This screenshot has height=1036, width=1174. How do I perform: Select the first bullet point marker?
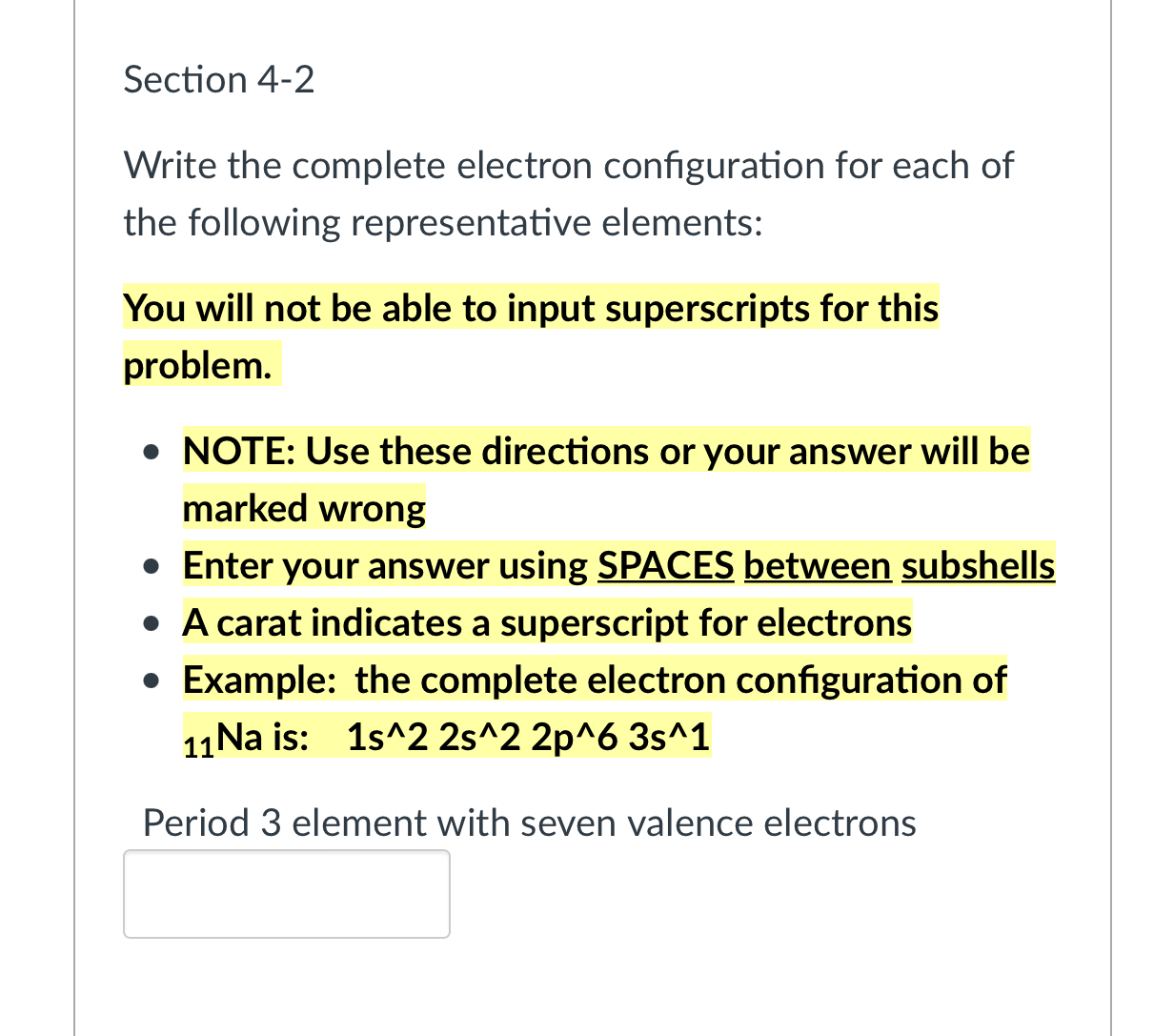[x=152, y=451]
